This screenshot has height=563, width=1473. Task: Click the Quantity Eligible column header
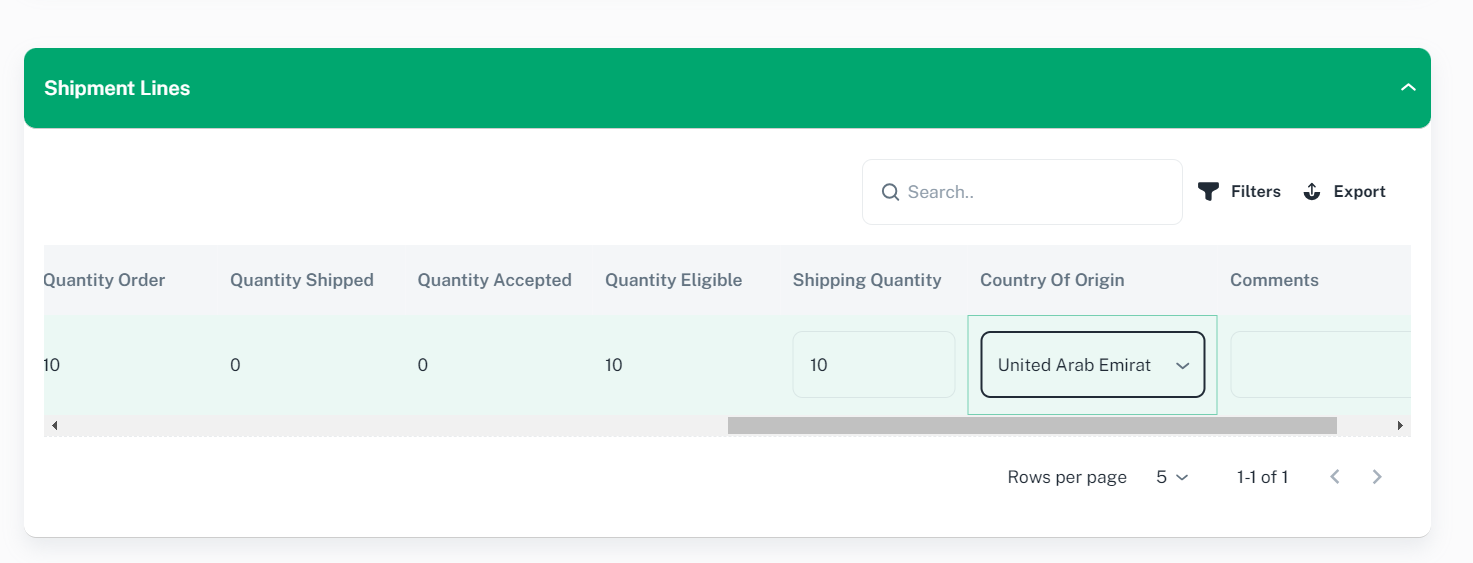(673, 280)
